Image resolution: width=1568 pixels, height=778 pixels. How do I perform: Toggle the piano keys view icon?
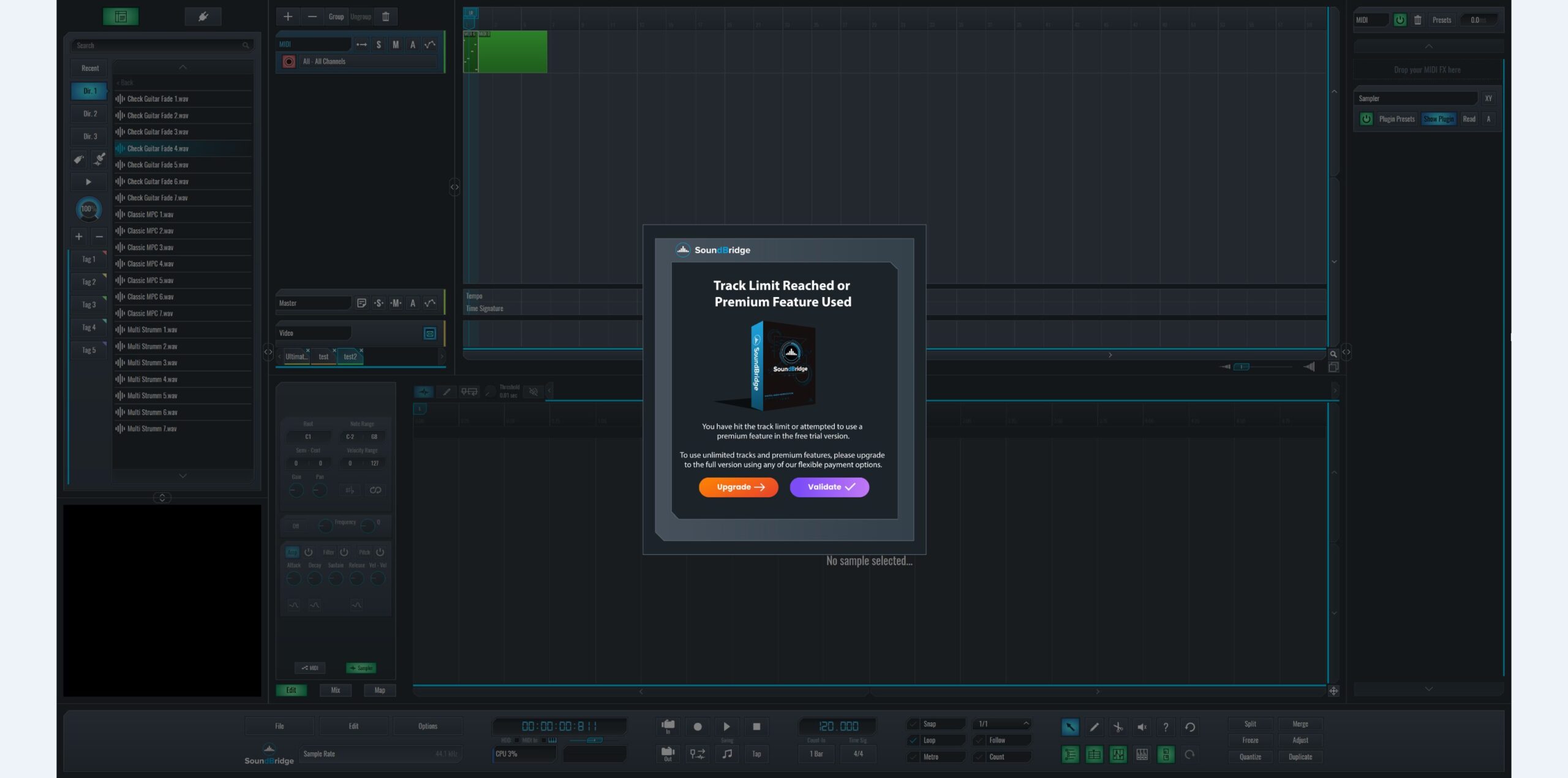tap(1142, 755)
